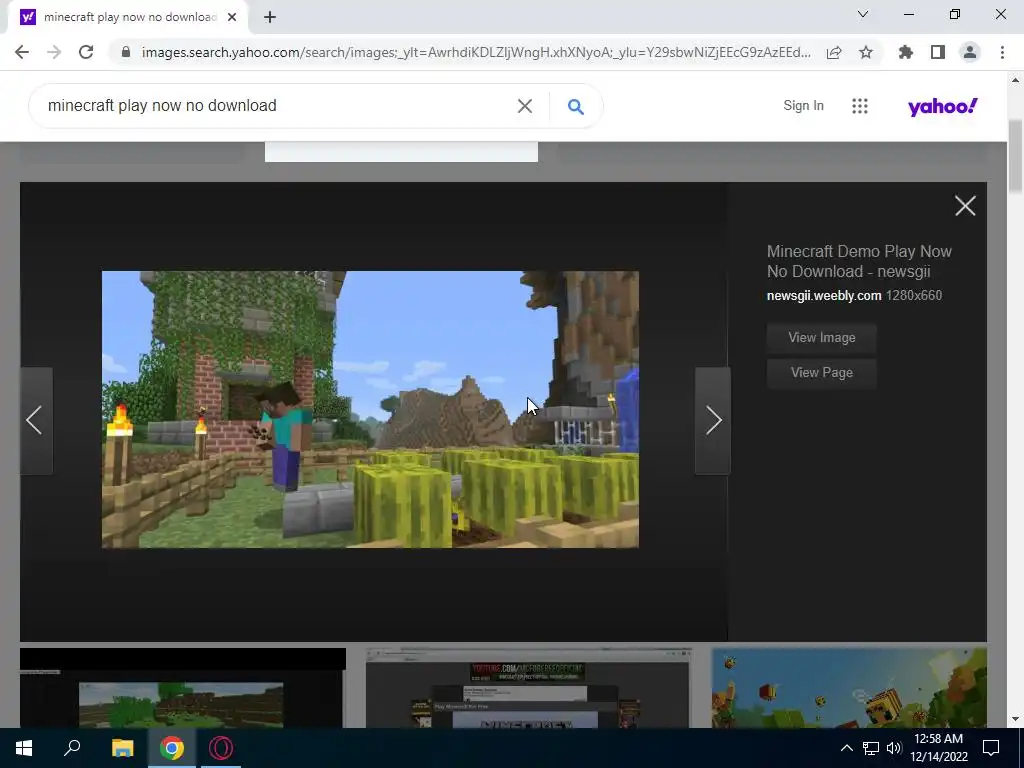Click the page vertical scrollbar thumb
The width and height of the screenshot is (1024, 768).
pyautogui.click(x=1015, y=157)
